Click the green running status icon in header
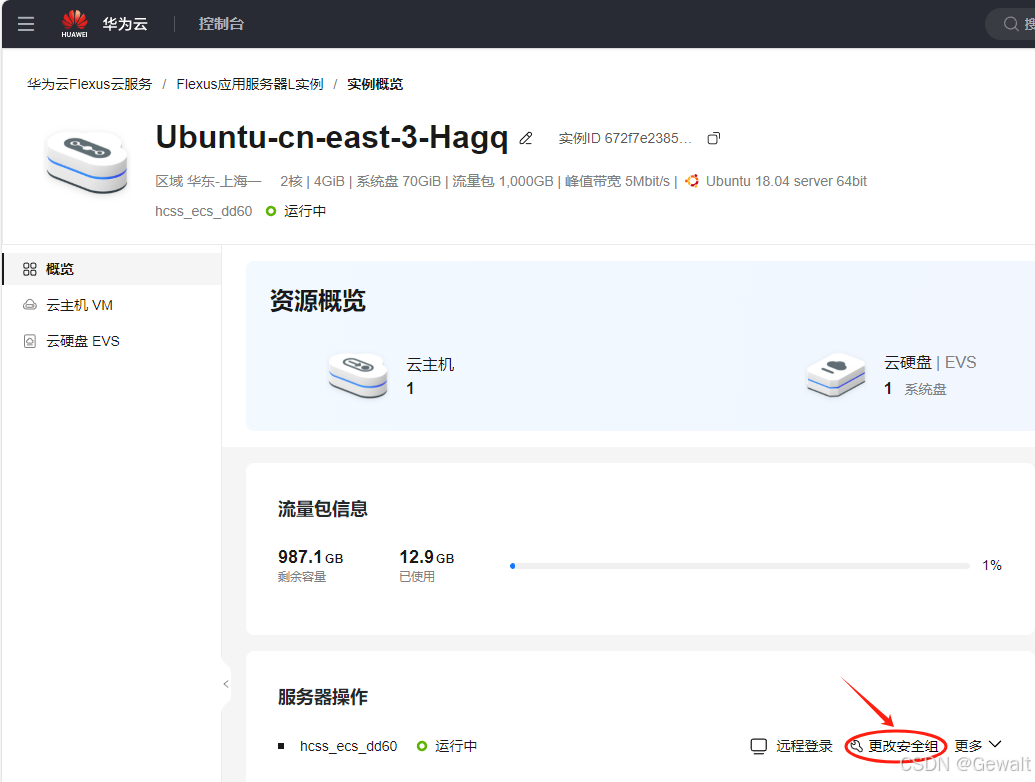1035x782 pixels. pos(271,211)
